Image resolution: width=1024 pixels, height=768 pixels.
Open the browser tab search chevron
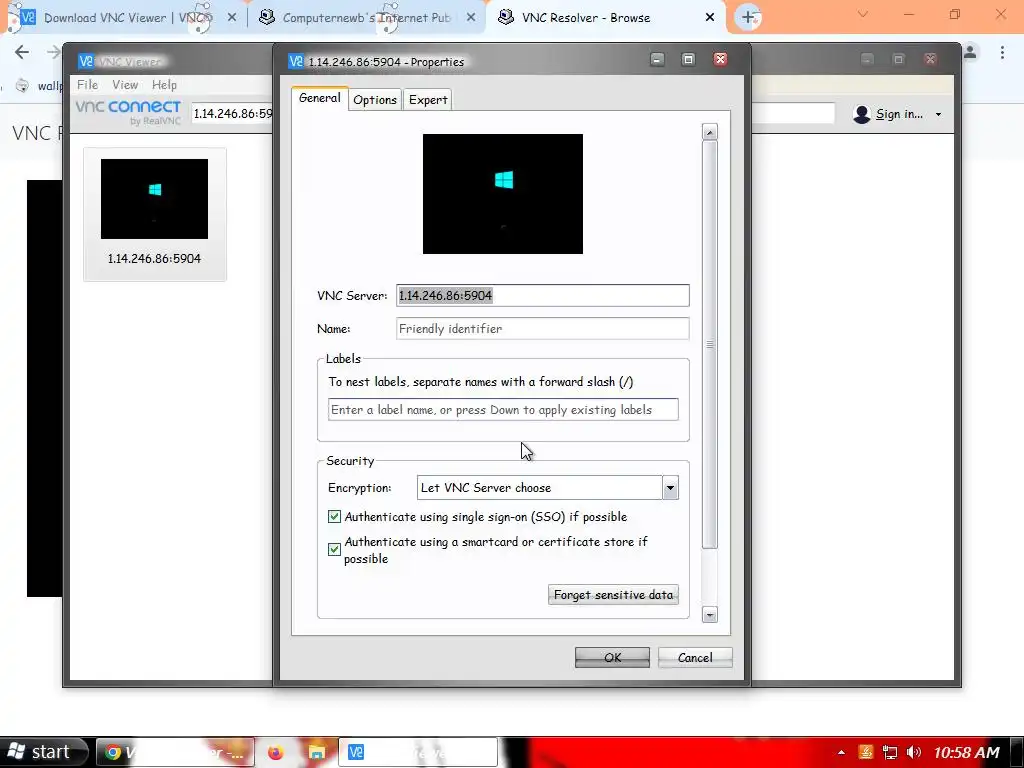(x=863, y=14)
